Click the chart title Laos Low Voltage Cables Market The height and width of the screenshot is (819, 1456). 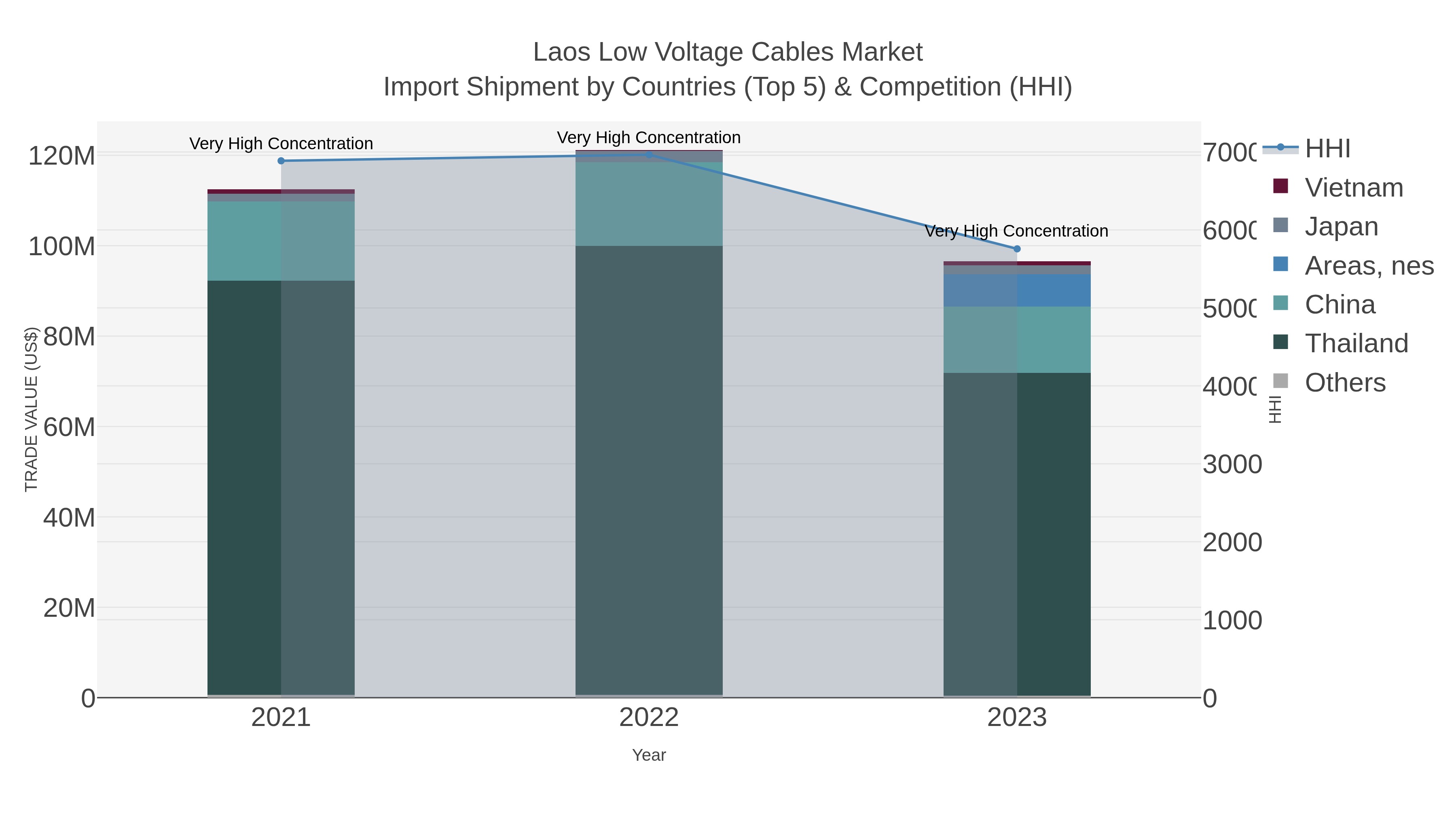728,52
